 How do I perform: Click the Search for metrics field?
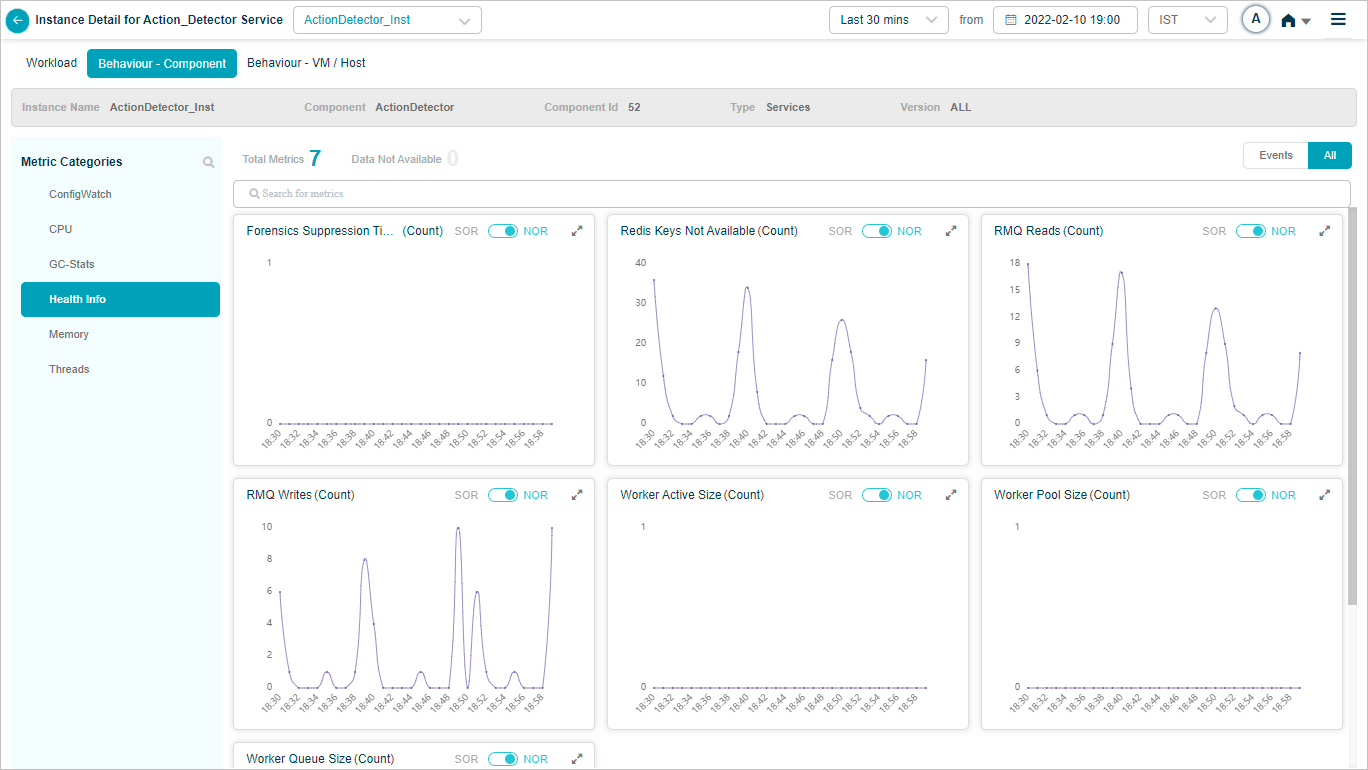click(x=791, y=193)
